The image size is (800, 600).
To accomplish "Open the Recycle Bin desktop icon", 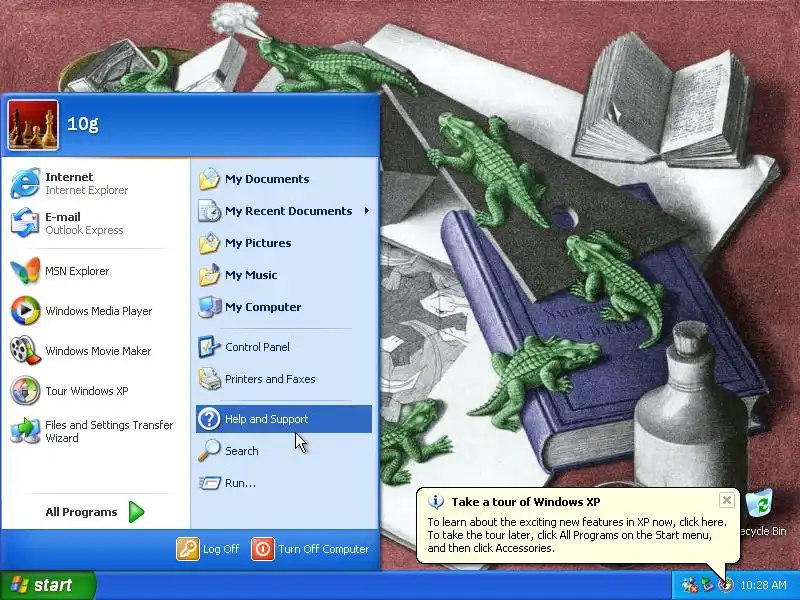I will (x=760, y=504).
